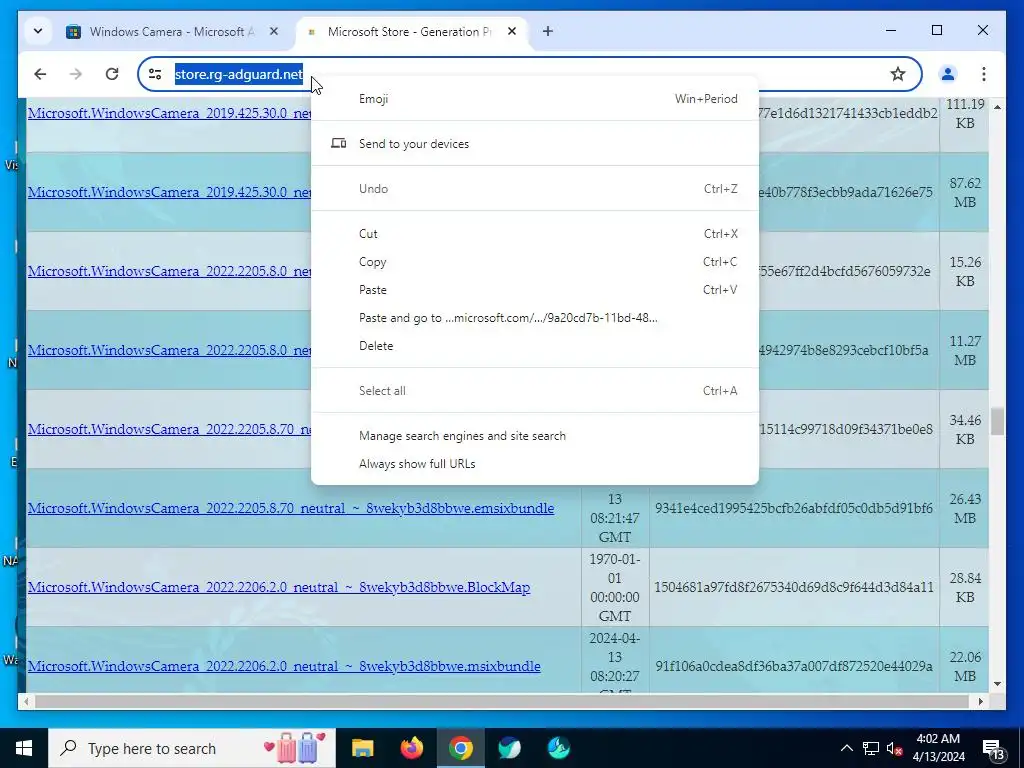Show hidden system tray icons
This screenshot has width=1024, height=768.
[846, 748]
